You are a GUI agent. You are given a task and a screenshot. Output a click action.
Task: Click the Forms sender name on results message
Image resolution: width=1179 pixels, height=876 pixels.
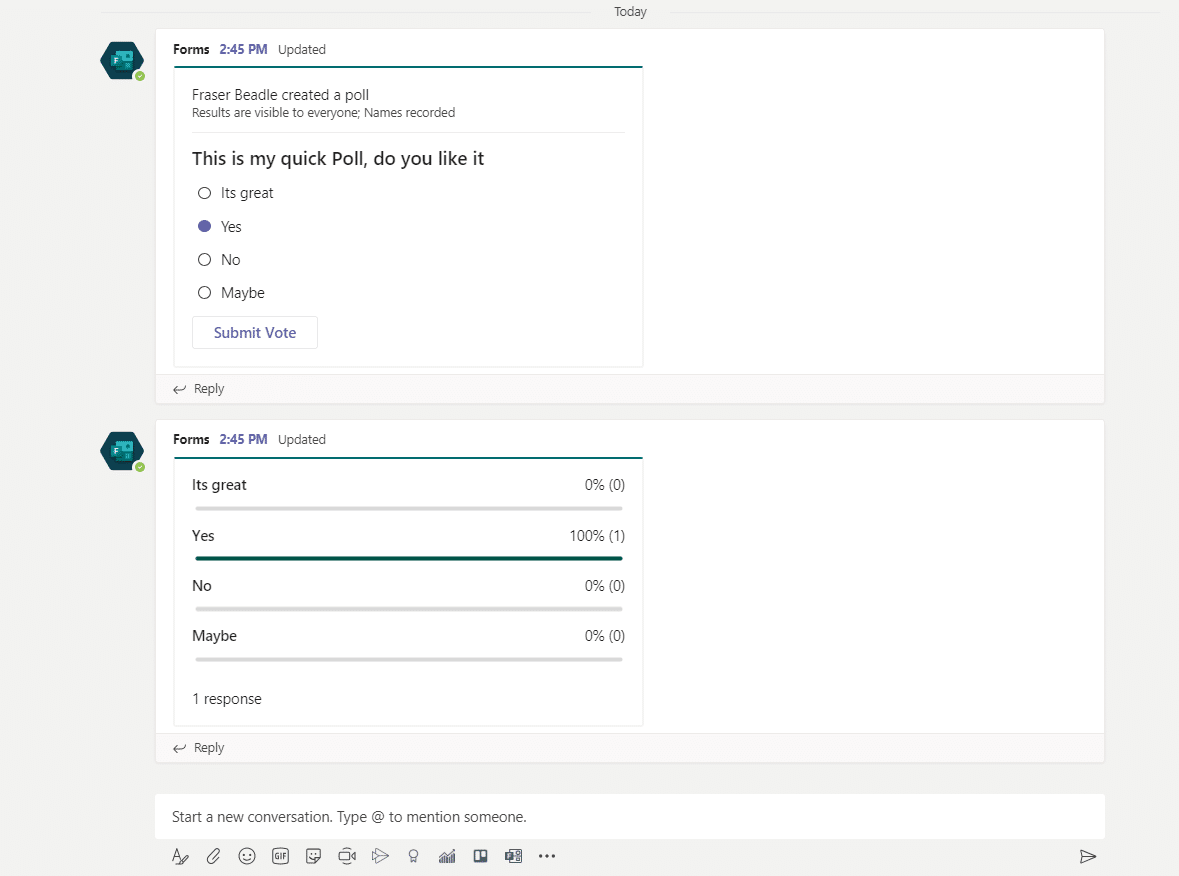pos(191,440)
